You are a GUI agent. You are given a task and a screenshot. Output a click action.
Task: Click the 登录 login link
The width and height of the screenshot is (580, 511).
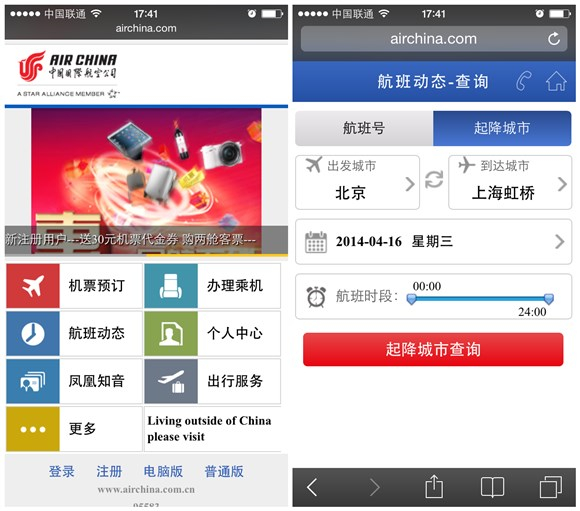pyautogui.click(x=62, y=471)
